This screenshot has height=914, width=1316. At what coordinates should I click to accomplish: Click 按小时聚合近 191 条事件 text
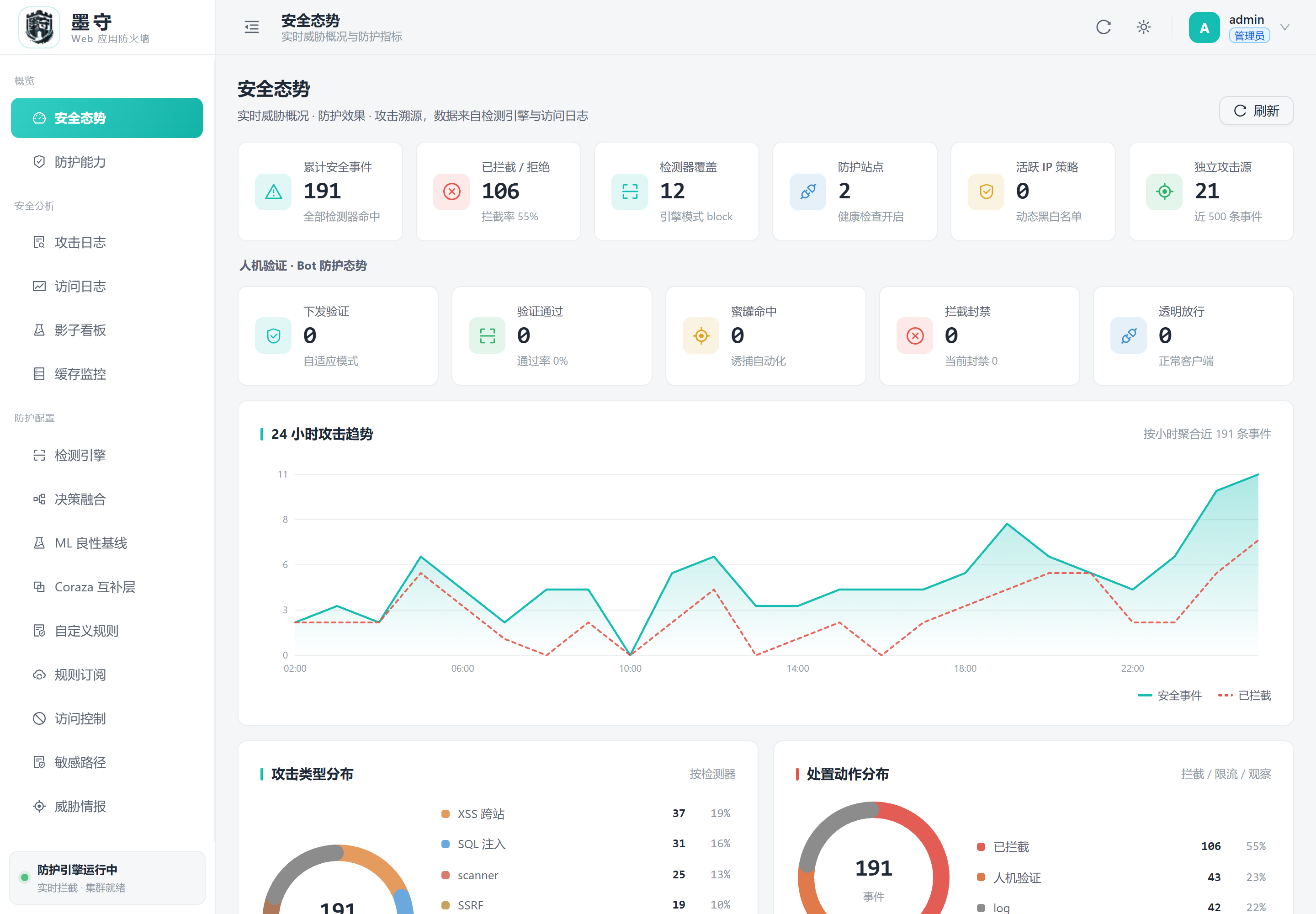click(1207, 434)
